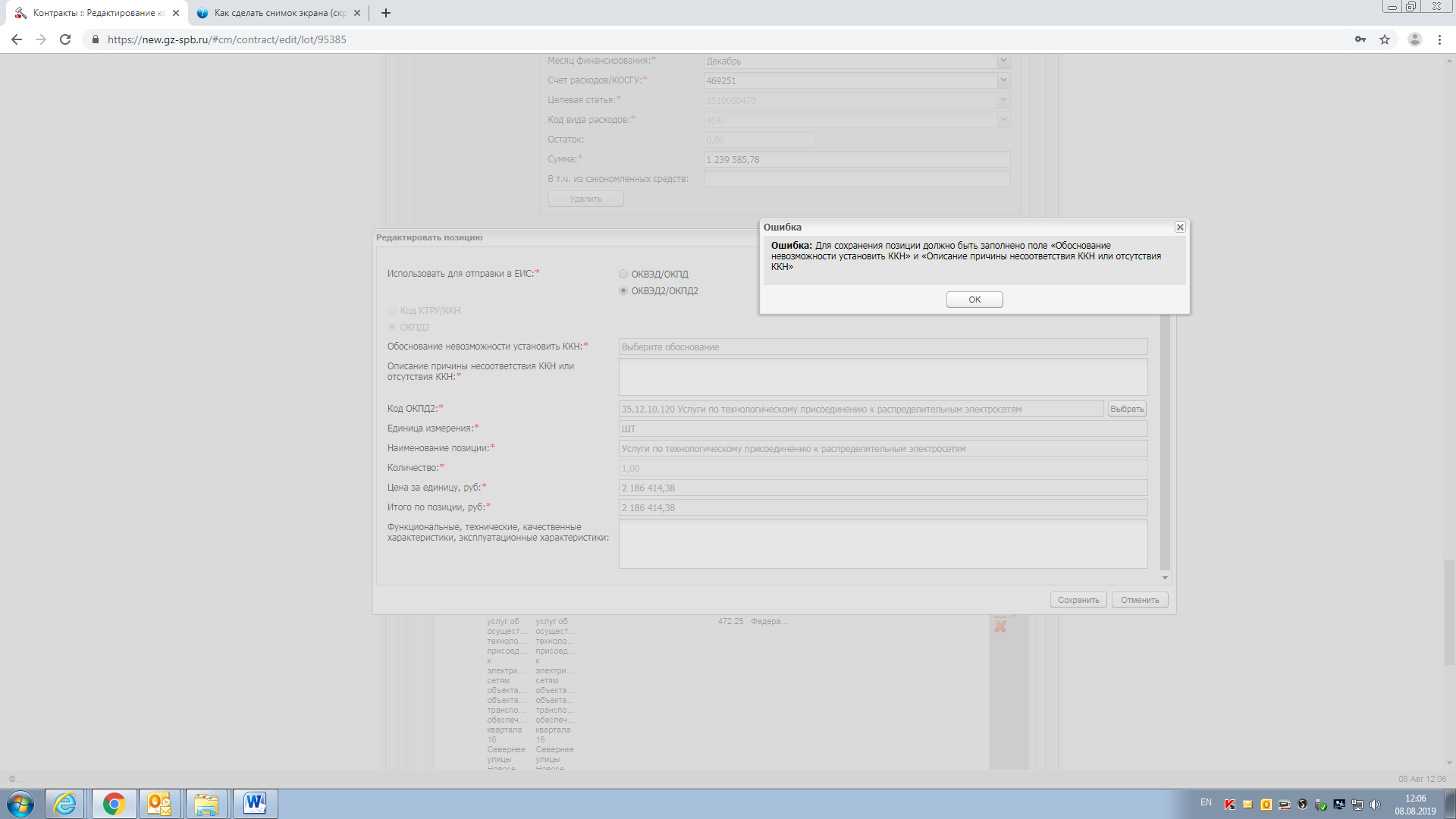This screenshot has width=1456, height=819.
Task: Click the Kaspersky tray icon
Action: coord(1229,805)
